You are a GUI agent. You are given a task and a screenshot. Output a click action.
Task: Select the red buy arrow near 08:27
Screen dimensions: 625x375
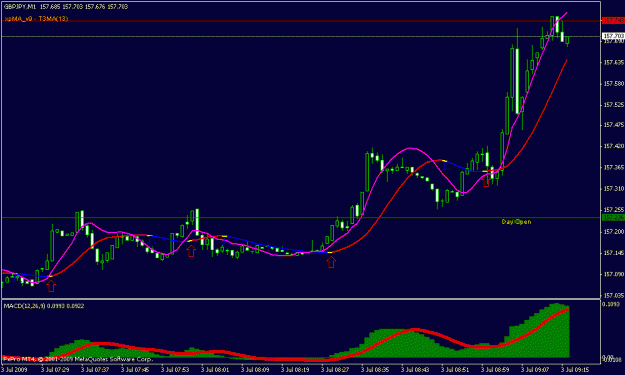point(331,262)
